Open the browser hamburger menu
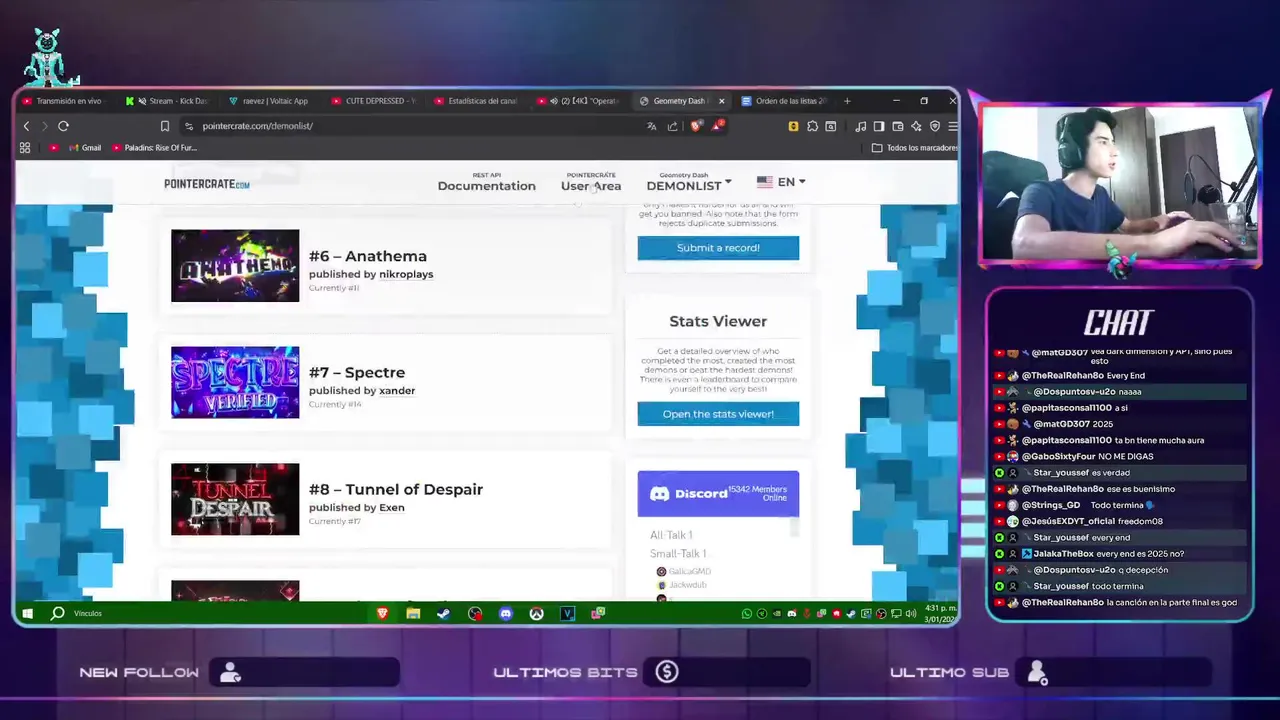Screen dimensions: 1280x720 click(953, 126)
